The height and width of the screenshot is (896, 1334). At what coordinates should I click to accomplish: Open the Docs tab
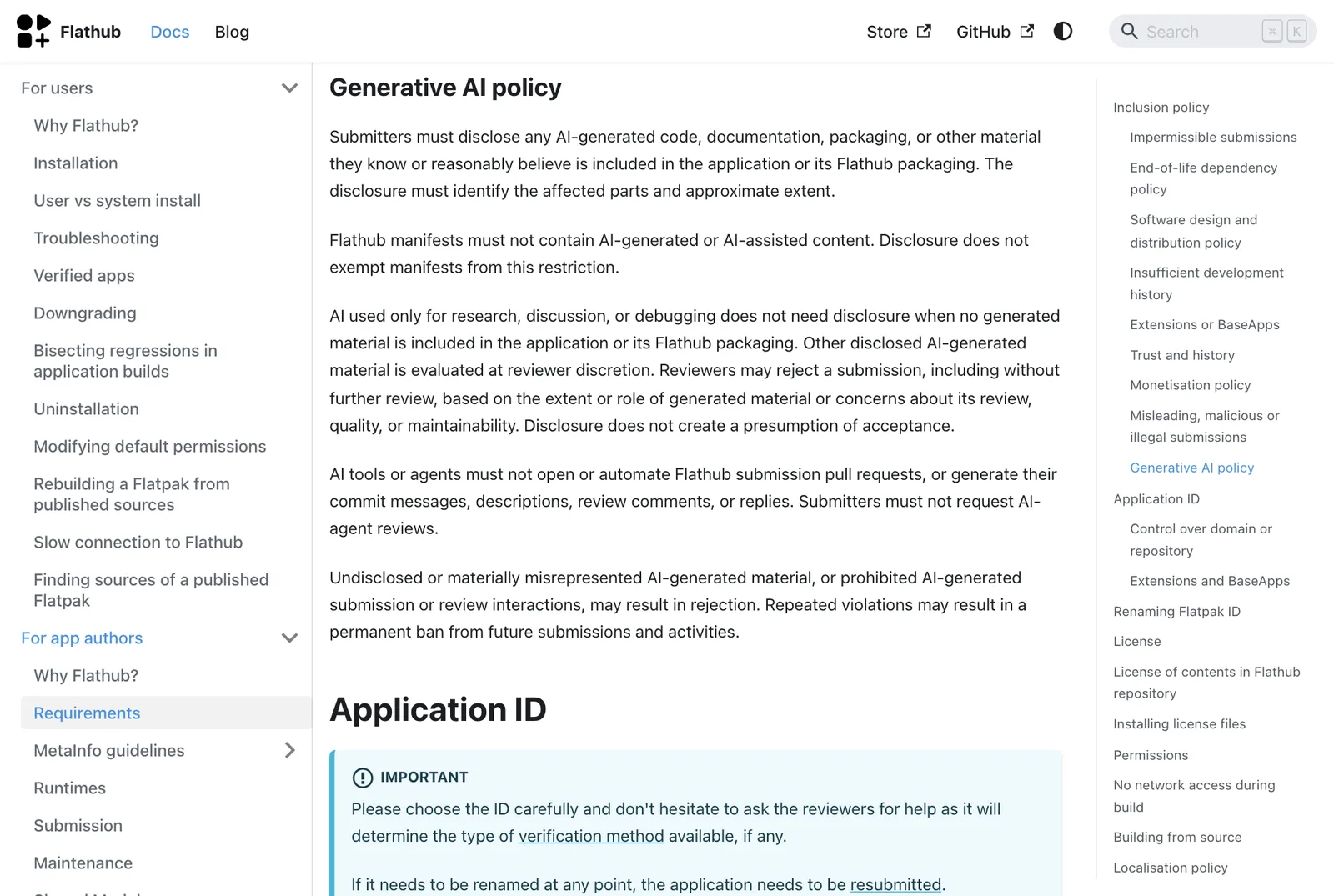click(x=170, y=32)
